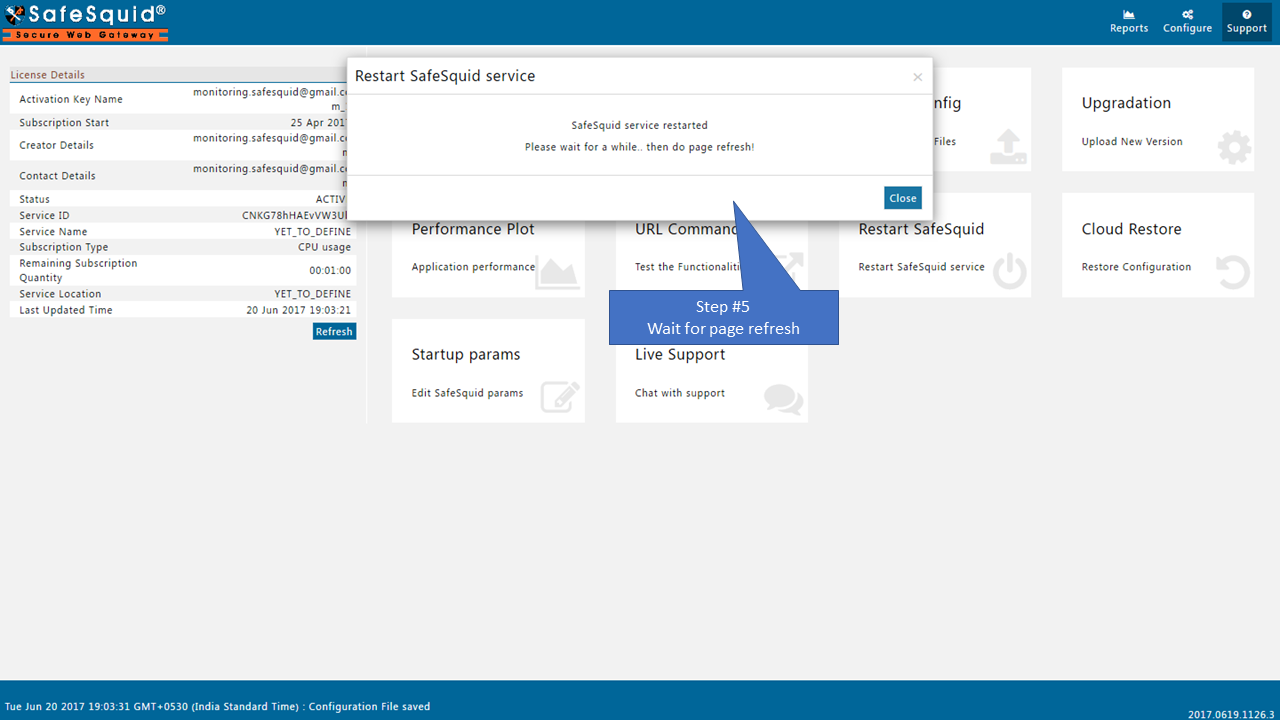Click Last Updated Time value 20 Jun 2017 19:03:21
The height and width of the screenshot is (720, 1280).
(x=299, y=310)
